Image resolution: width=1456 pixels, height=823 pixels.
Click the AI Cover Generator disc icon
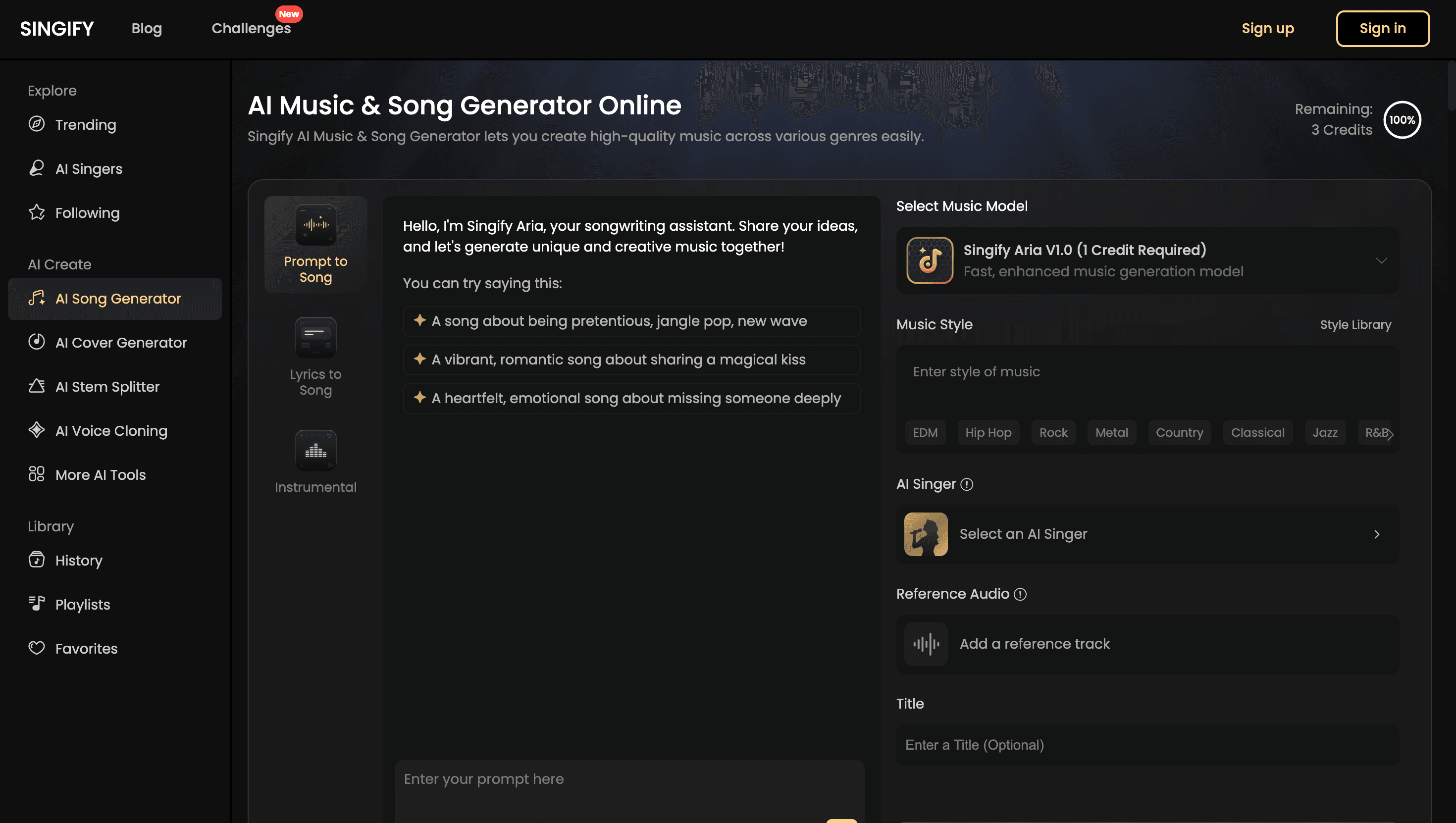pos(37,342)
